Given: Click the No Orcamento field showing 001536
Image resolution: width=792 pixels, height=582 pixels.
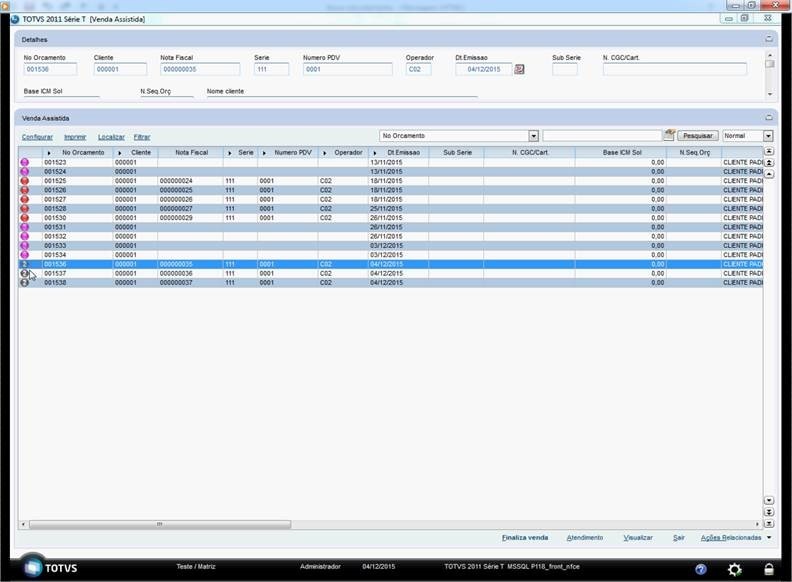Looking at the screenshot, I should 50,69.
